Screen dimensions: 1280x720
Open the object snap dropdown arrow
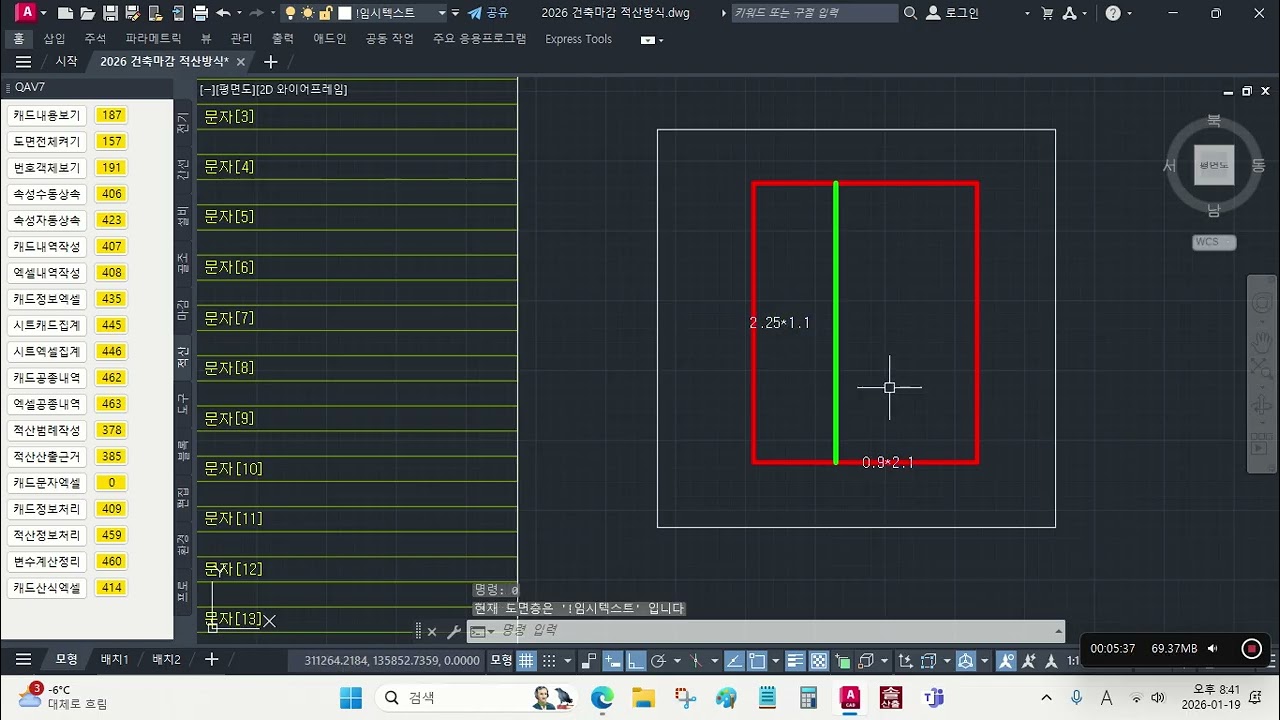tap(776, 662)
